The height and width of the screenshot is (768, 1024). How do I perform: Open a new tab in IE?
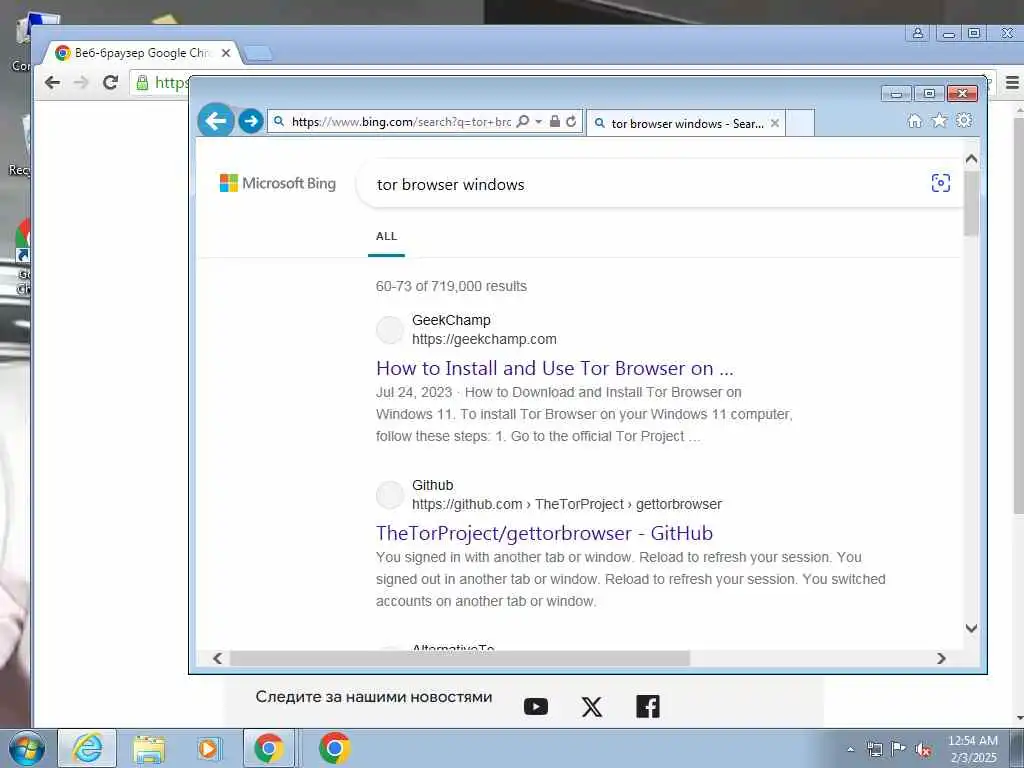(x=800, y=123)
